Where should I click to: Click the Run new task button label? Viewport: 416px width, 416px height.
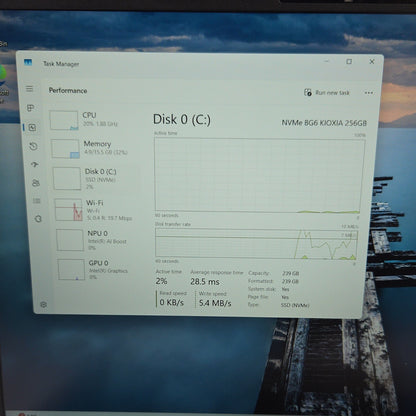[x=332, y=93]
